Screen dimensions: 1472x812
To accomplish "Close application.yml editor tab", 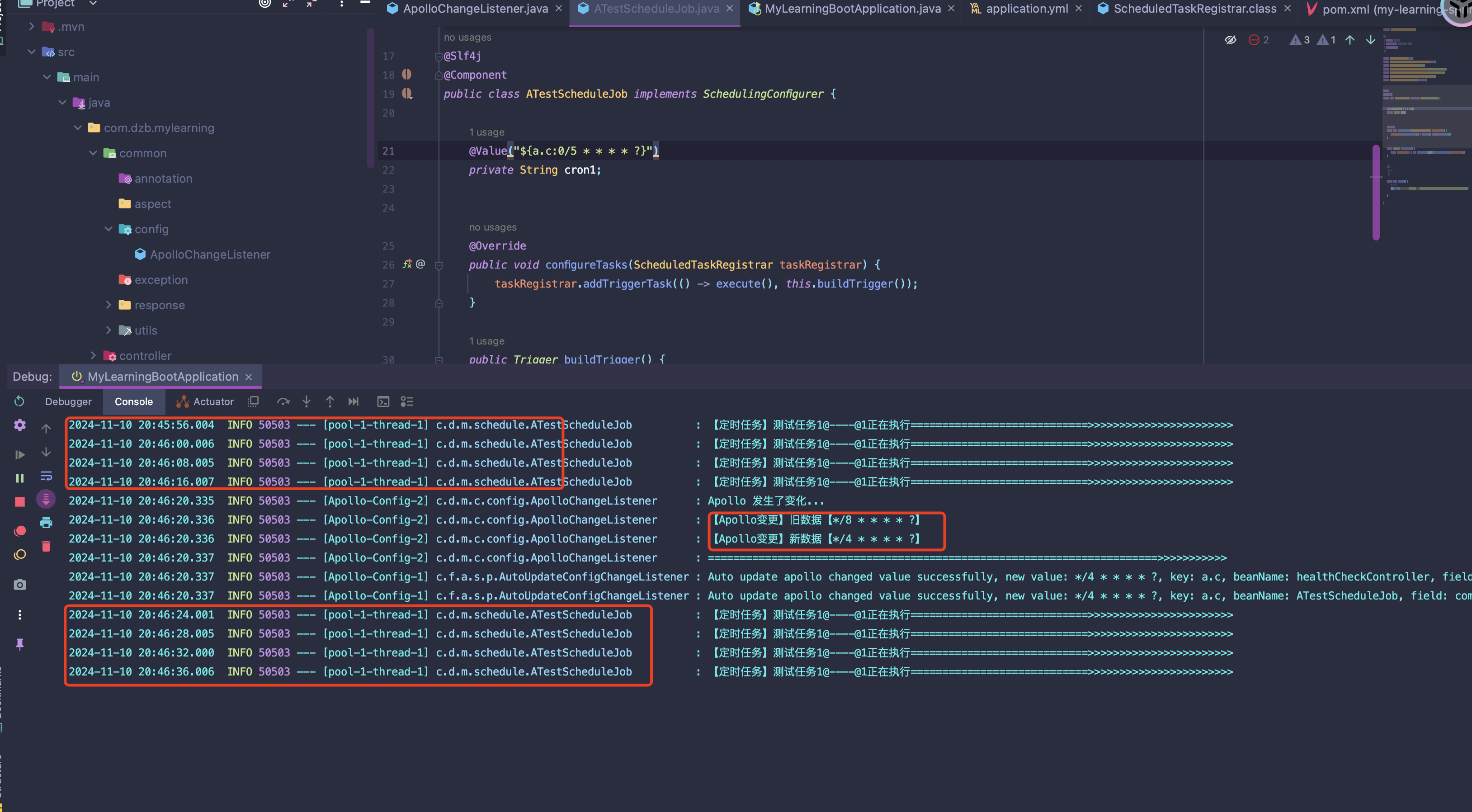I will point(1079,9).
